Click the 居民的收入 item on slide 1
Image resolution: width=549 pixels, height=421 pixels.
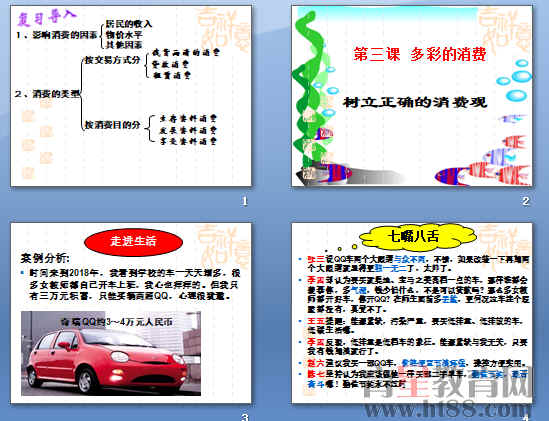click(x=129, y=24)
